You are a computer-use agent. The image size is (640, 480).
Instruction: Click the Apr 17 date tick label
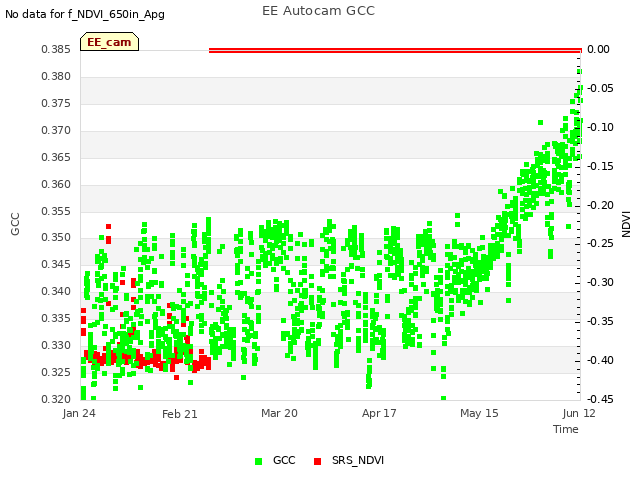pyautogui.click(x=379, y=413)
